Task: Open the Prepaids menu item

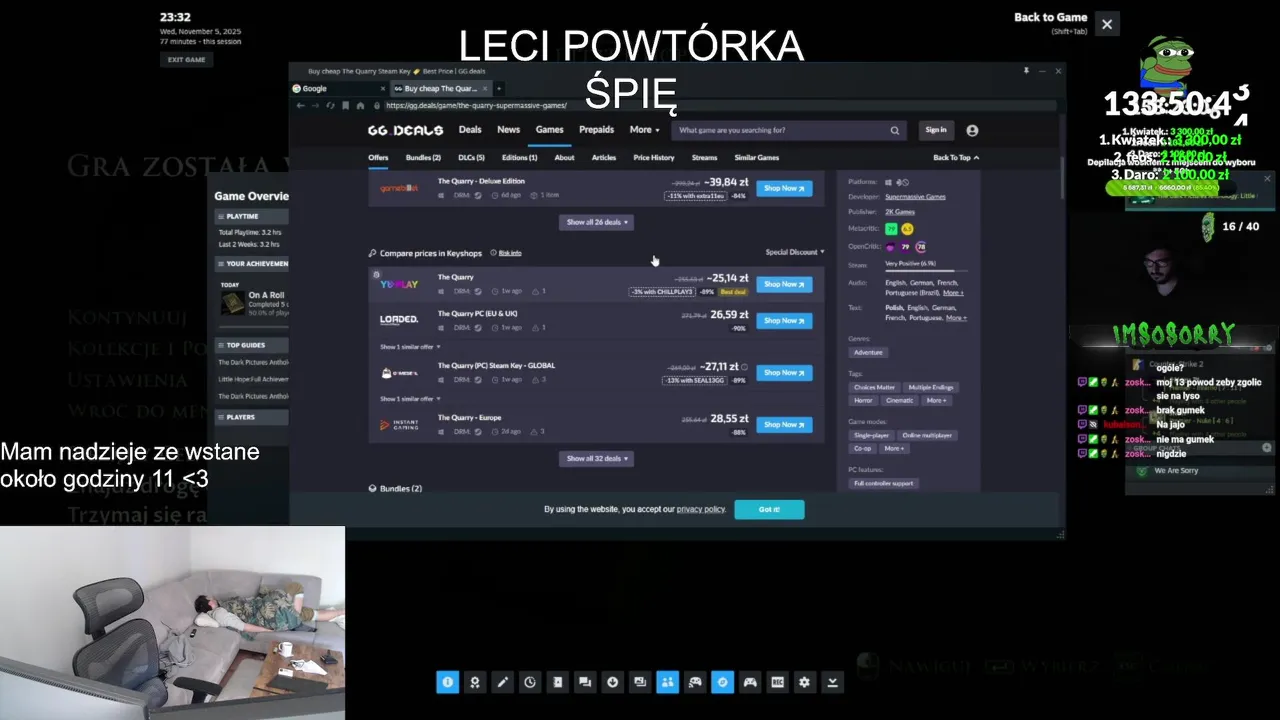Action: click(x=597, y=130)
